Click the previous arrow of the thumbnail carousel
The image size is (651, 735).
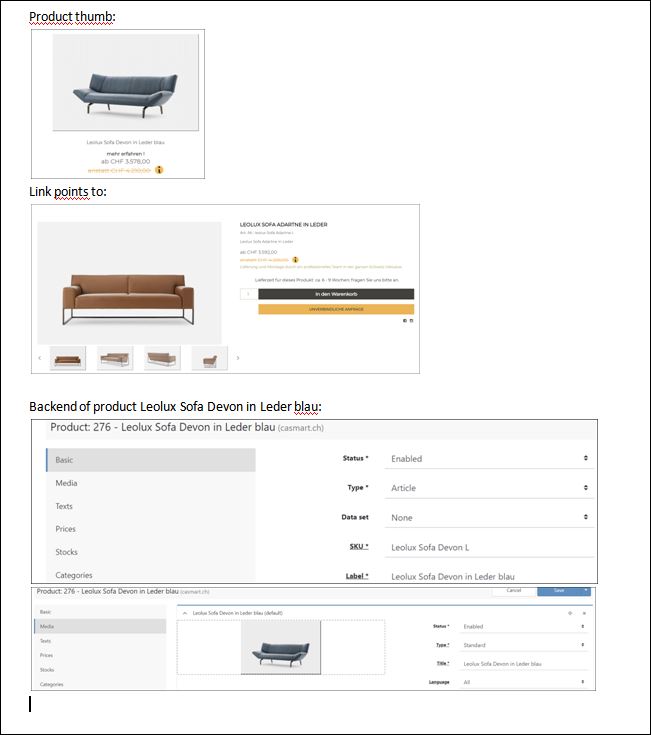coord(39,358)
